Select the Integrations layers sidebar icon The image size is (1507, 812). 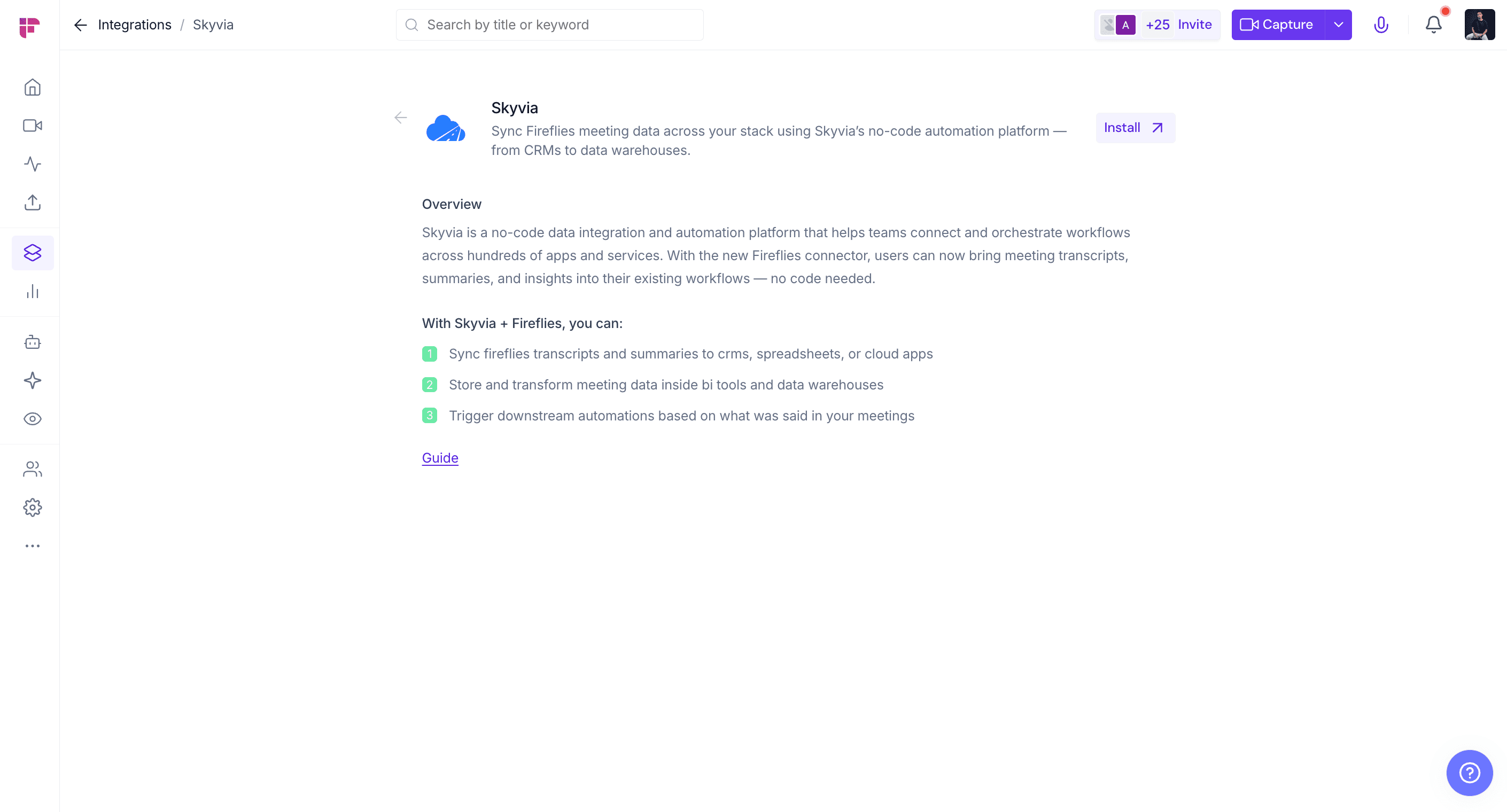coord(32,253)
